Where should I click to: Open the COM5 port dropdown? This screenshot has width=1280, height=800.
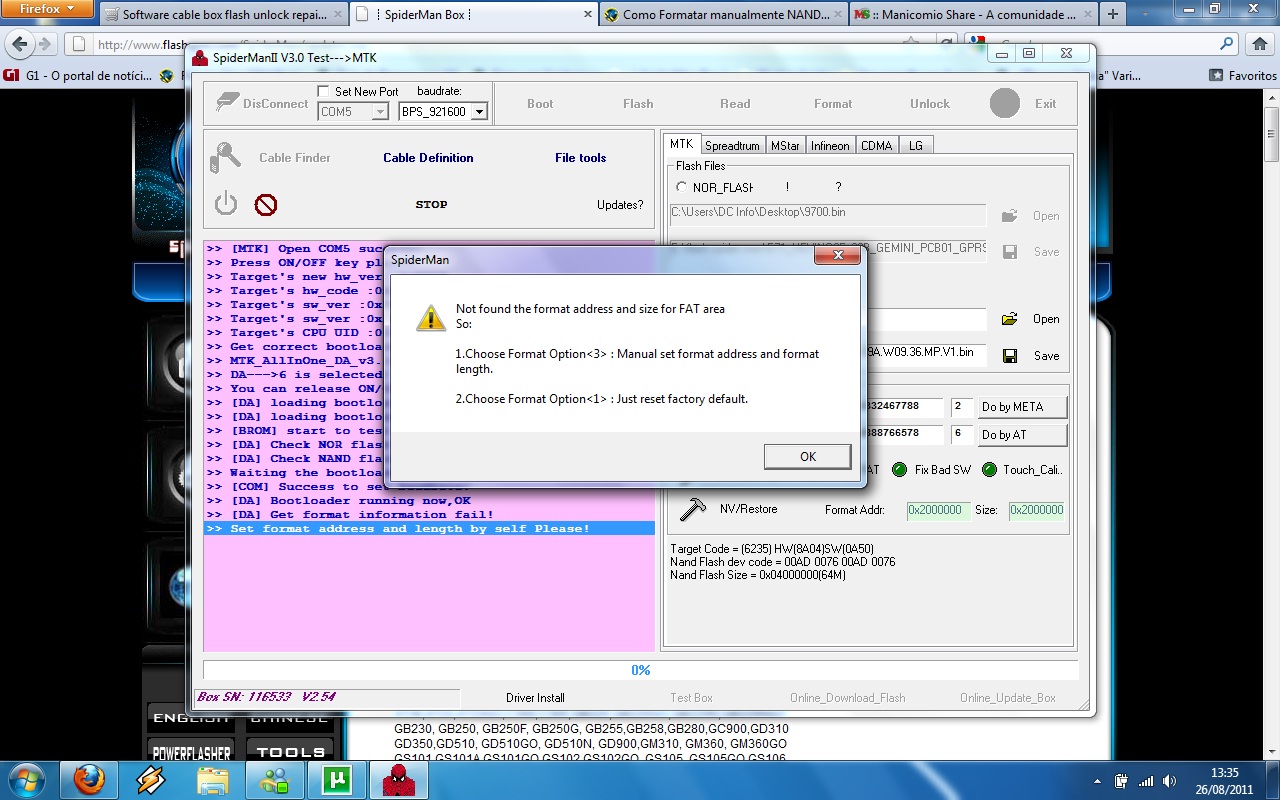pos(380,112)
